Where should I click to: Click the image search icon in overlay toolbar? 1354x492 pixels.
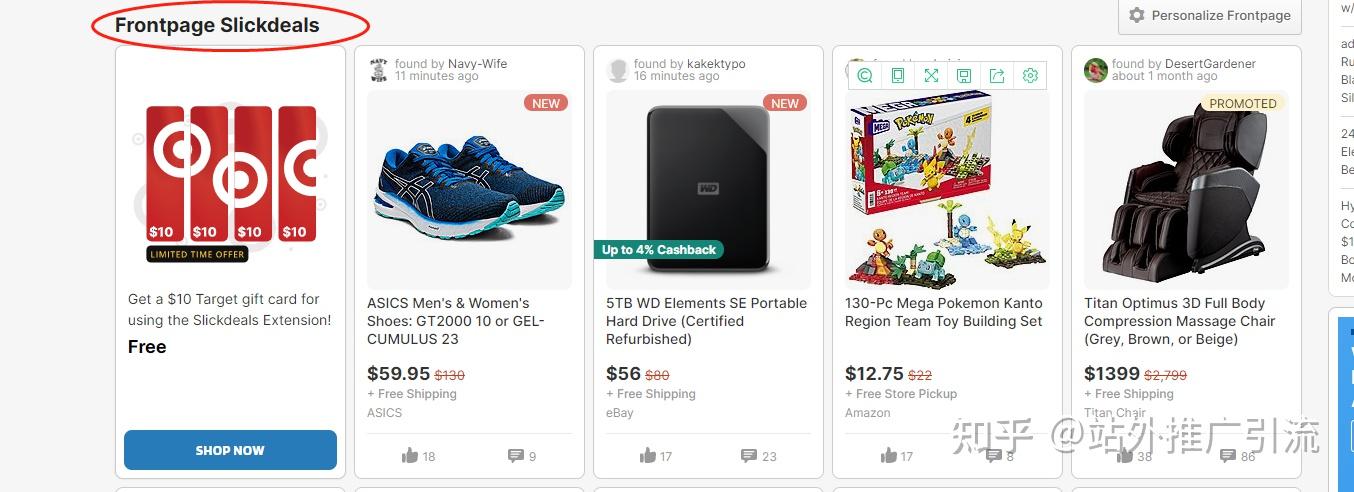tap(865, 76)
